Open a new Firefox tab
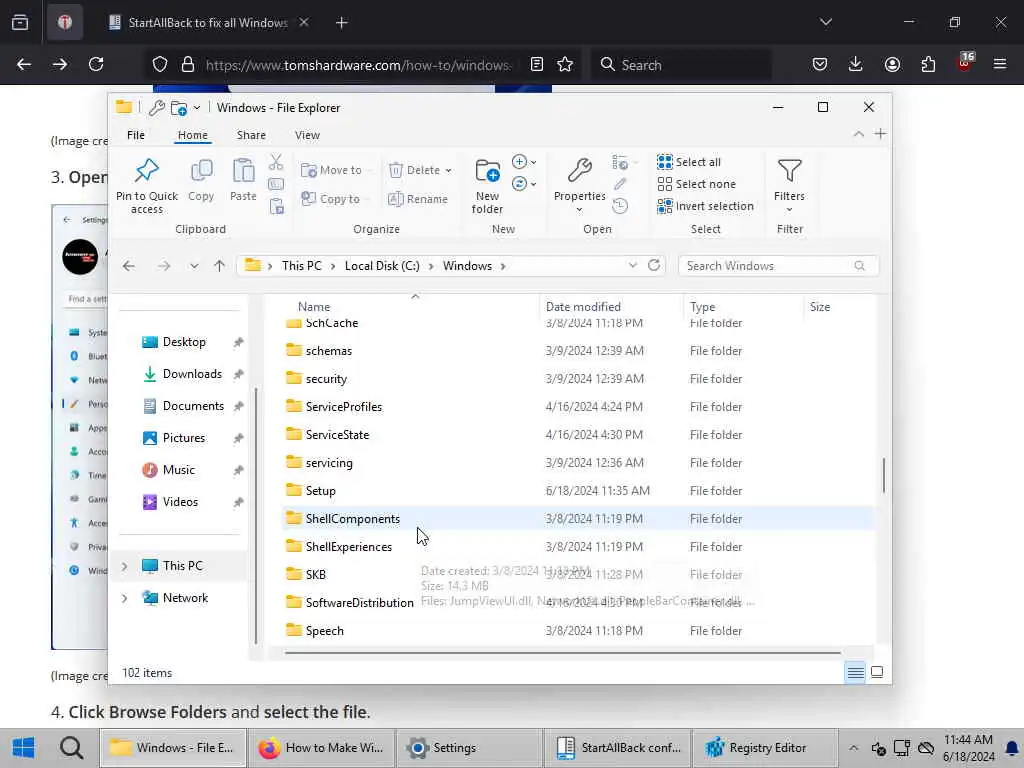The width and height of the screenshot is (1024, 768). click(342, 23)
